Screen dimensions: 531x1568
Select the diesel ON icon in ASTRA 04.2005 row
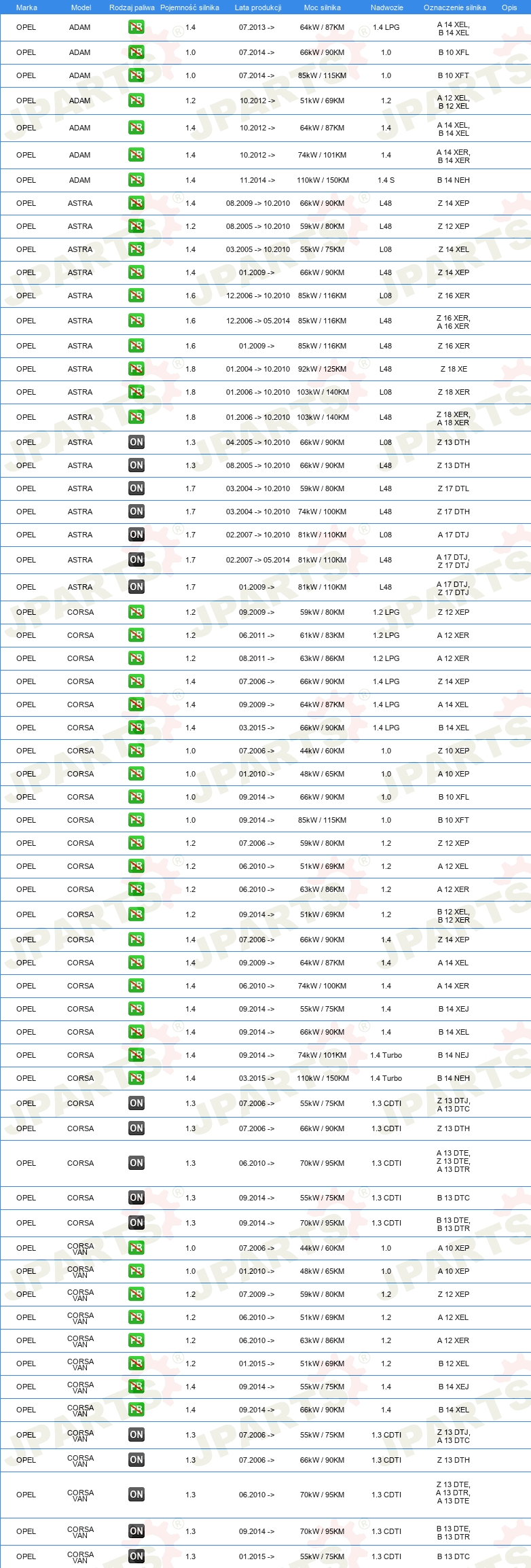pos(136,442)
